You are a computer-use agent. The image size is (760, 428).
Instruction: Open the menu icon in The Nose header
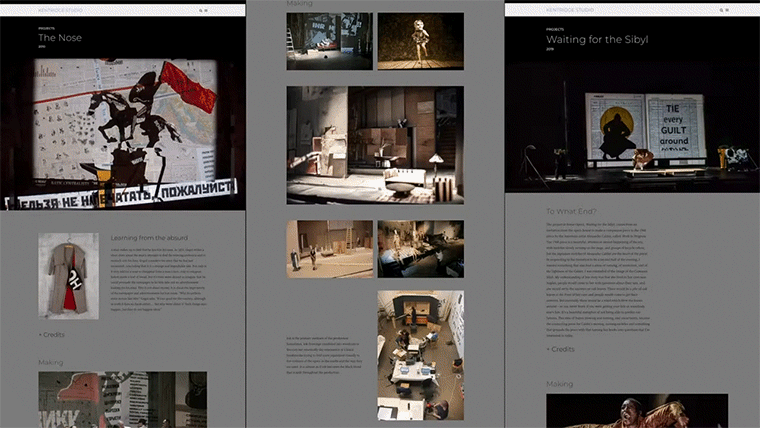pos(206,10)
